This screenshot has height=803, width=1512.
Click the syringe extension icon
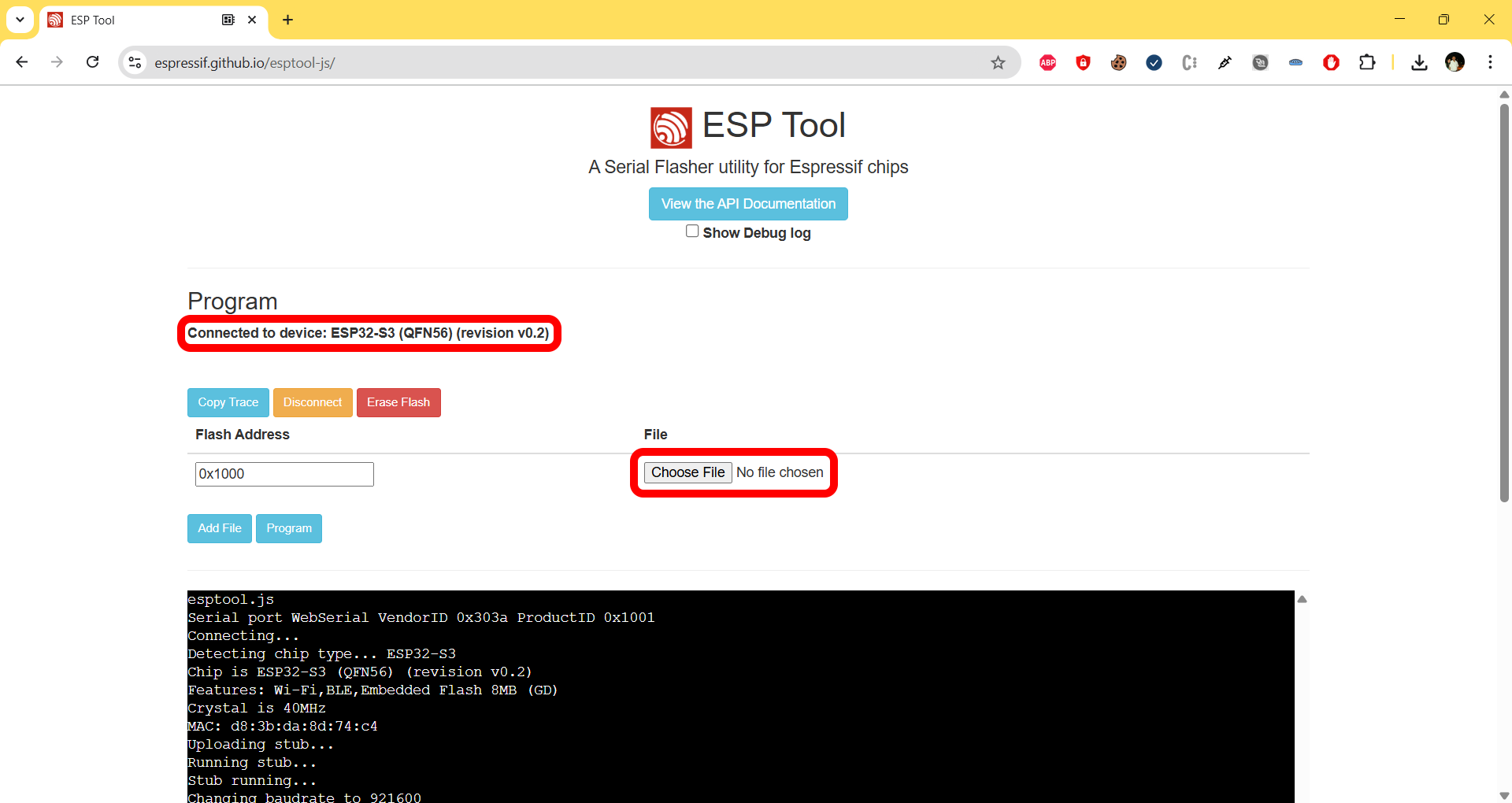tap(1225, 63)
